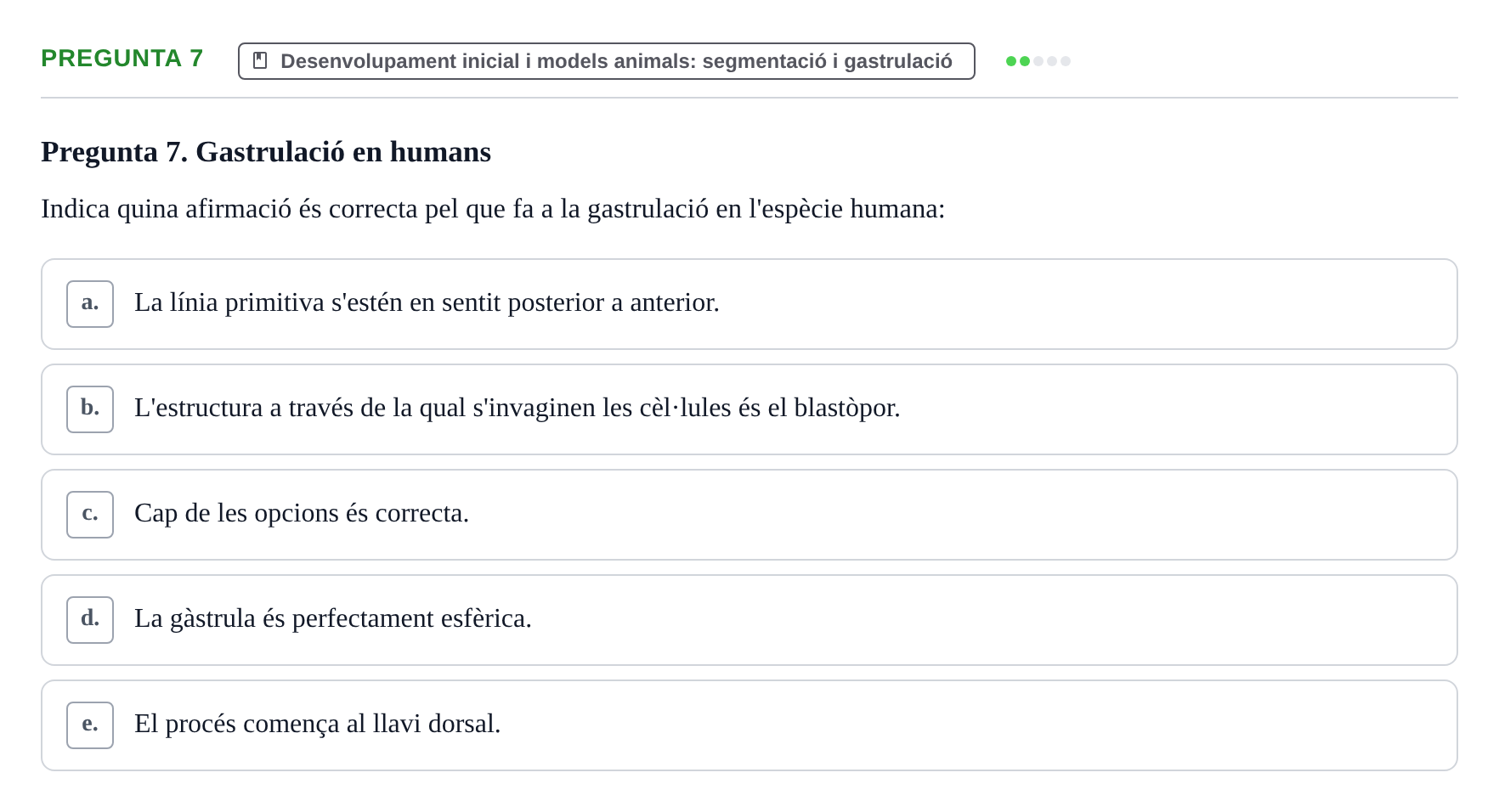The height and width of the screenshot is (812, 1499).
Task: Click the fourth difficulty dot
Action: pyautogui.click(x=1052, y=61)
